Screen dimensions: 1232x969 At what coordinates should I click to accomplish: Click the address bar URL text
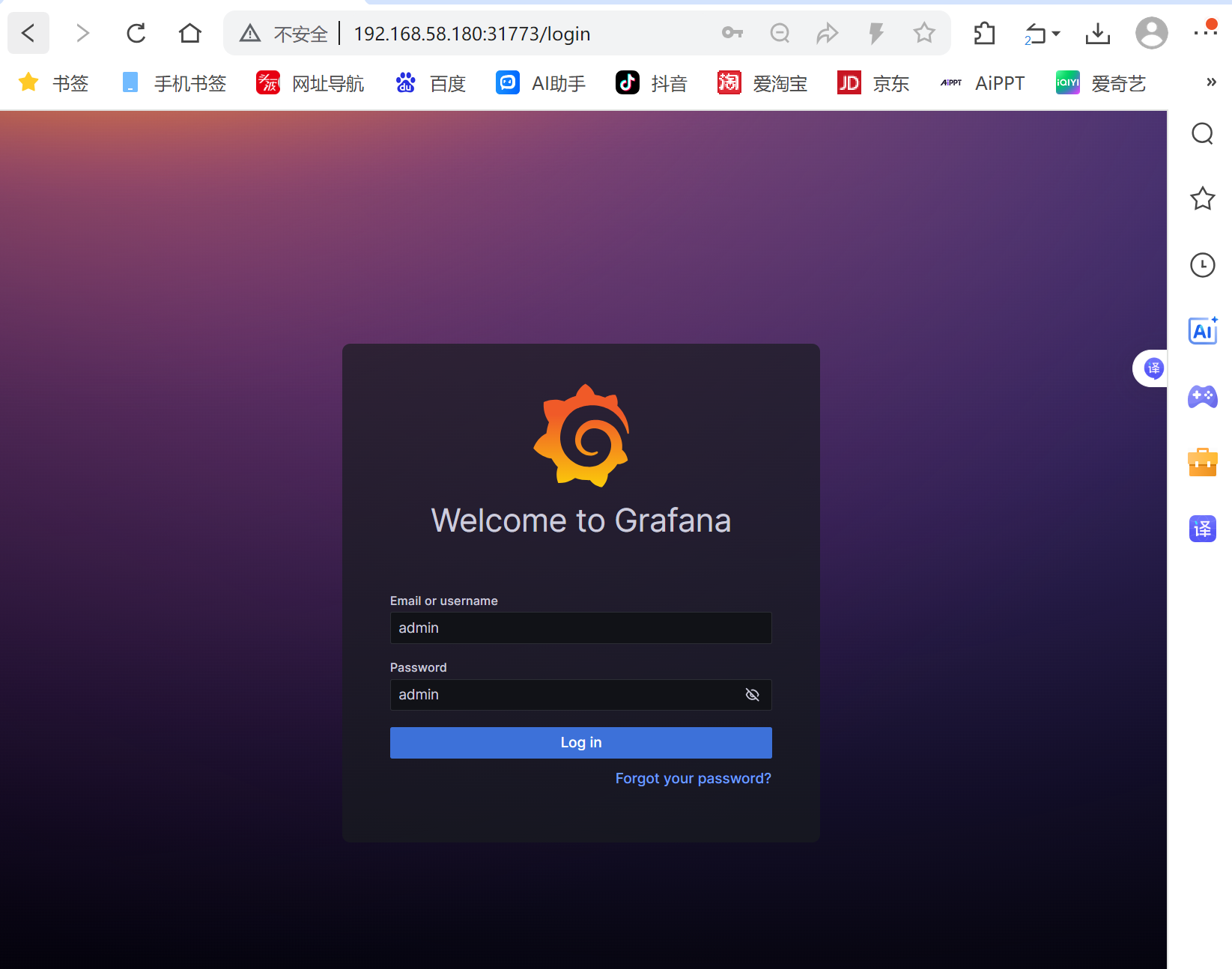(x=472, y=34)
